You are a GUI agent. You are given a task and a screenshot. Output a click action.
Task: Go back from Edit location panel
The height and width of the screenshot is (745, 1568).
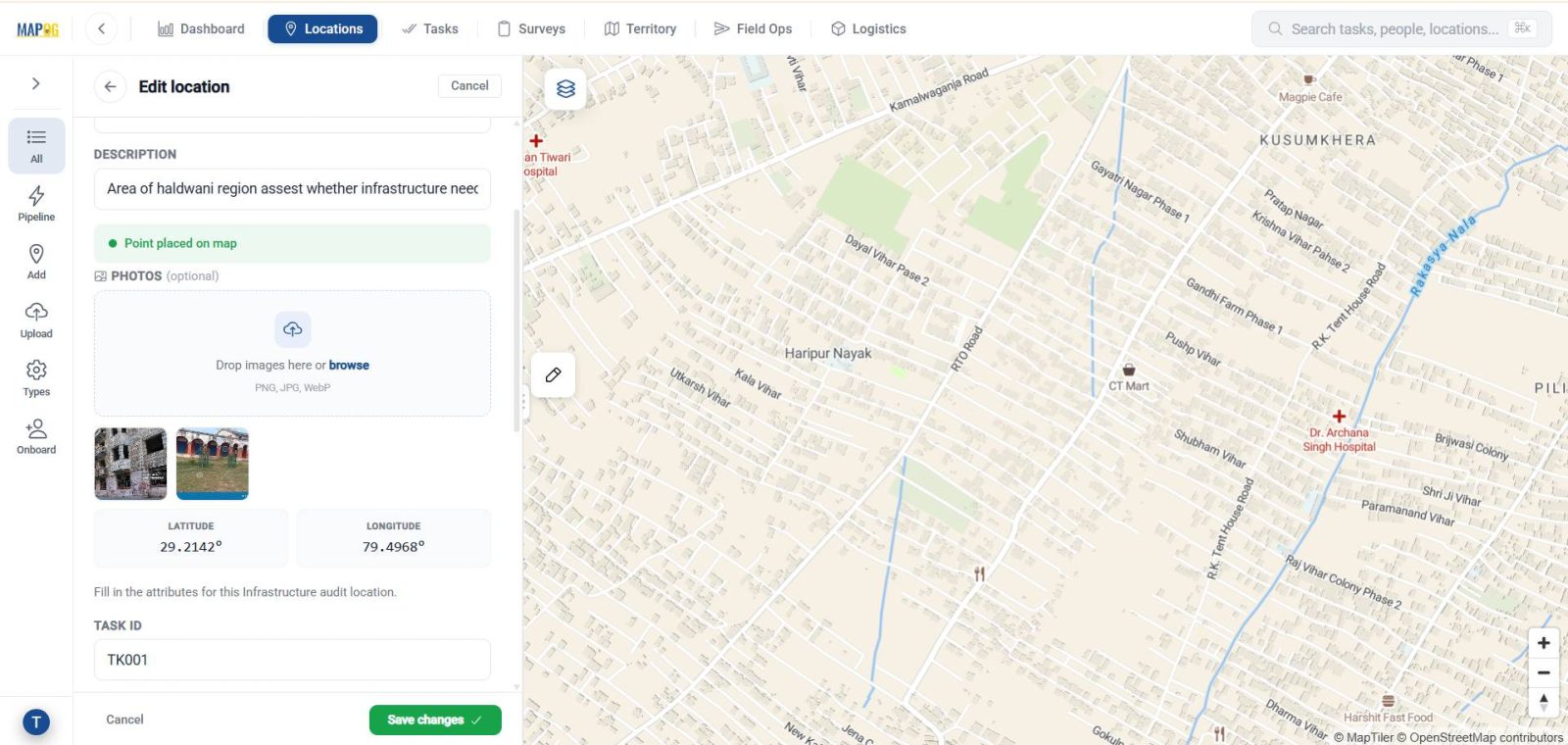(x=110, y=86)
